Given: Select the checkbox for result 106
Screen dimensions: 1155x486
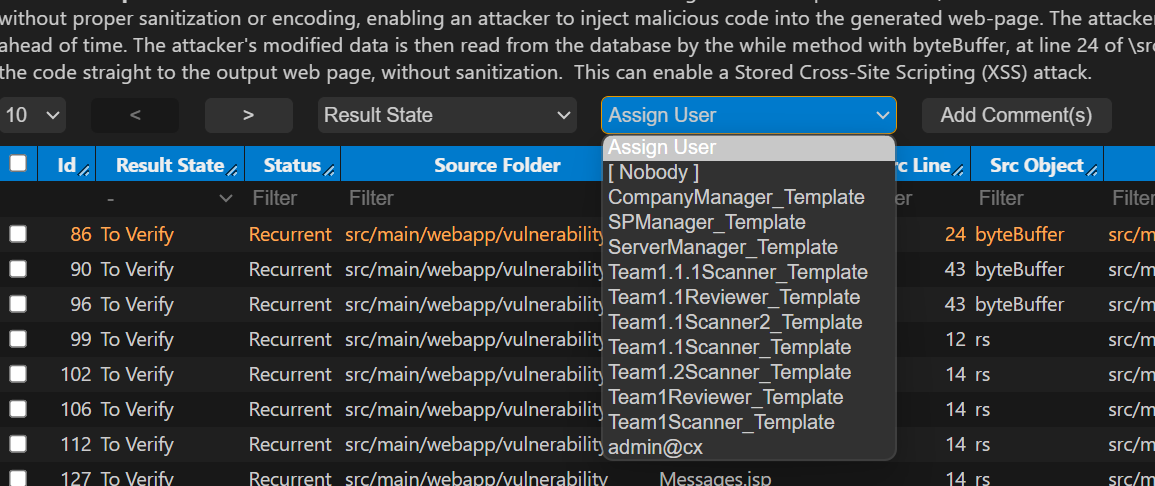Looking at the screenshot, I should tap(18, 409).
